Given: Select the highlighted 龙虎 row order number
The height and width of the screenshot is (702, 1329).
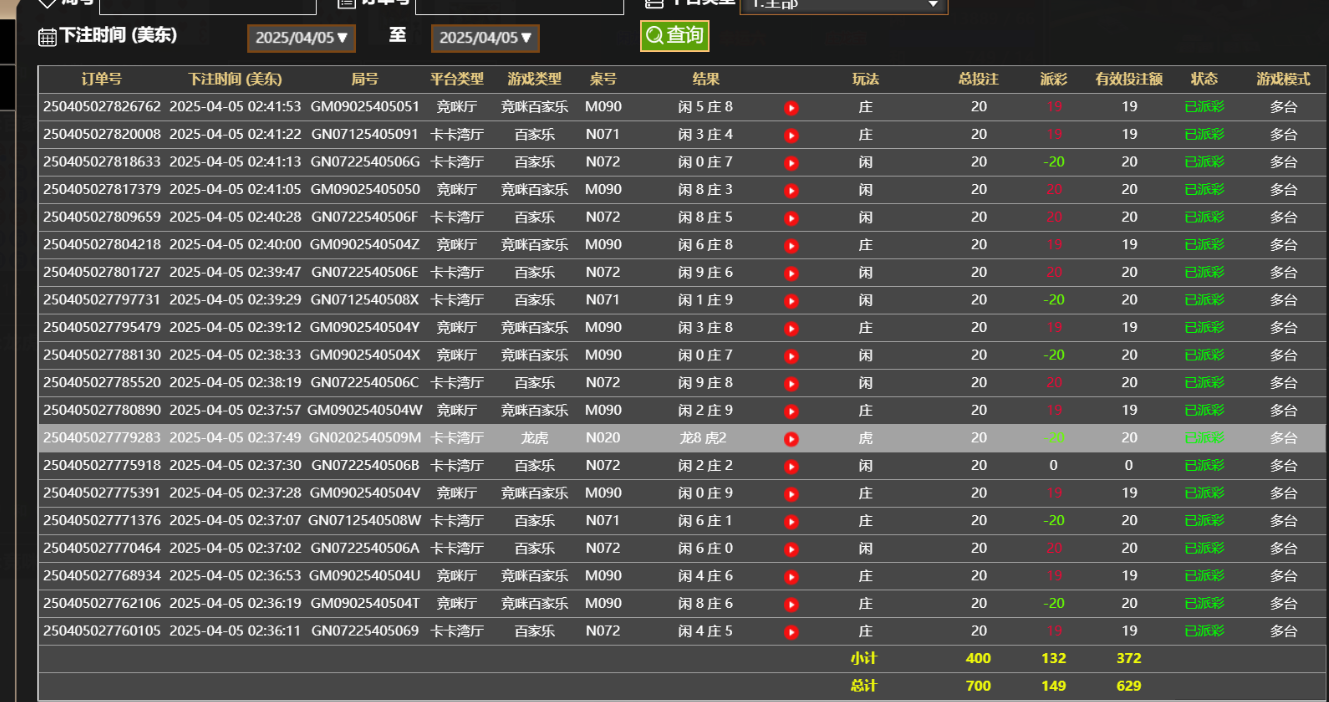Looking at the screenshot, I should 102,438.
